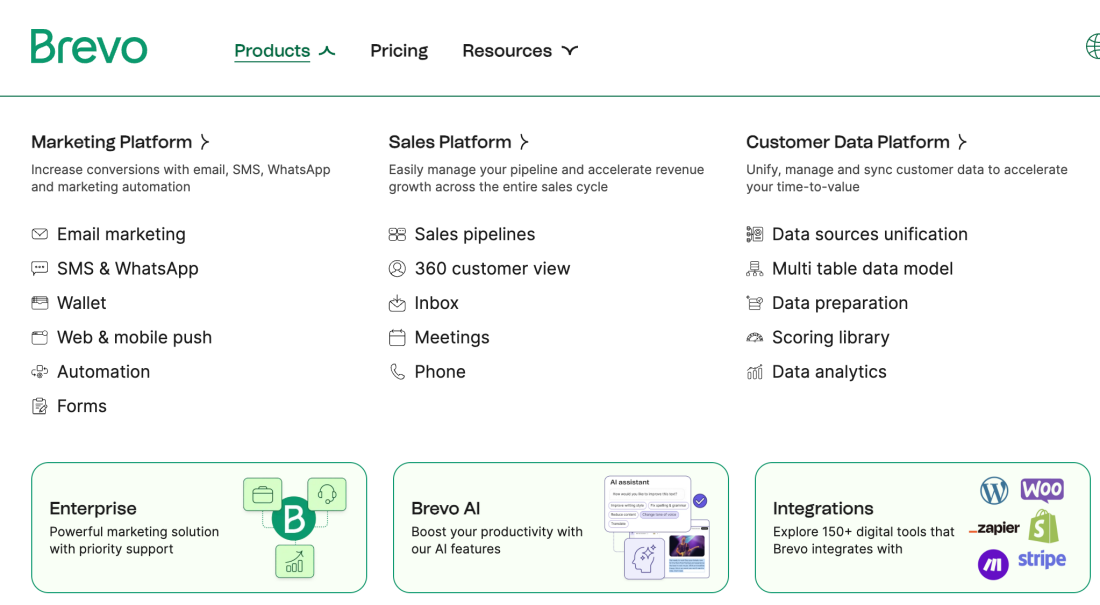Open the globe language selector
Viewport: 1100px width, 605px height.
[x=1092, y=47]
